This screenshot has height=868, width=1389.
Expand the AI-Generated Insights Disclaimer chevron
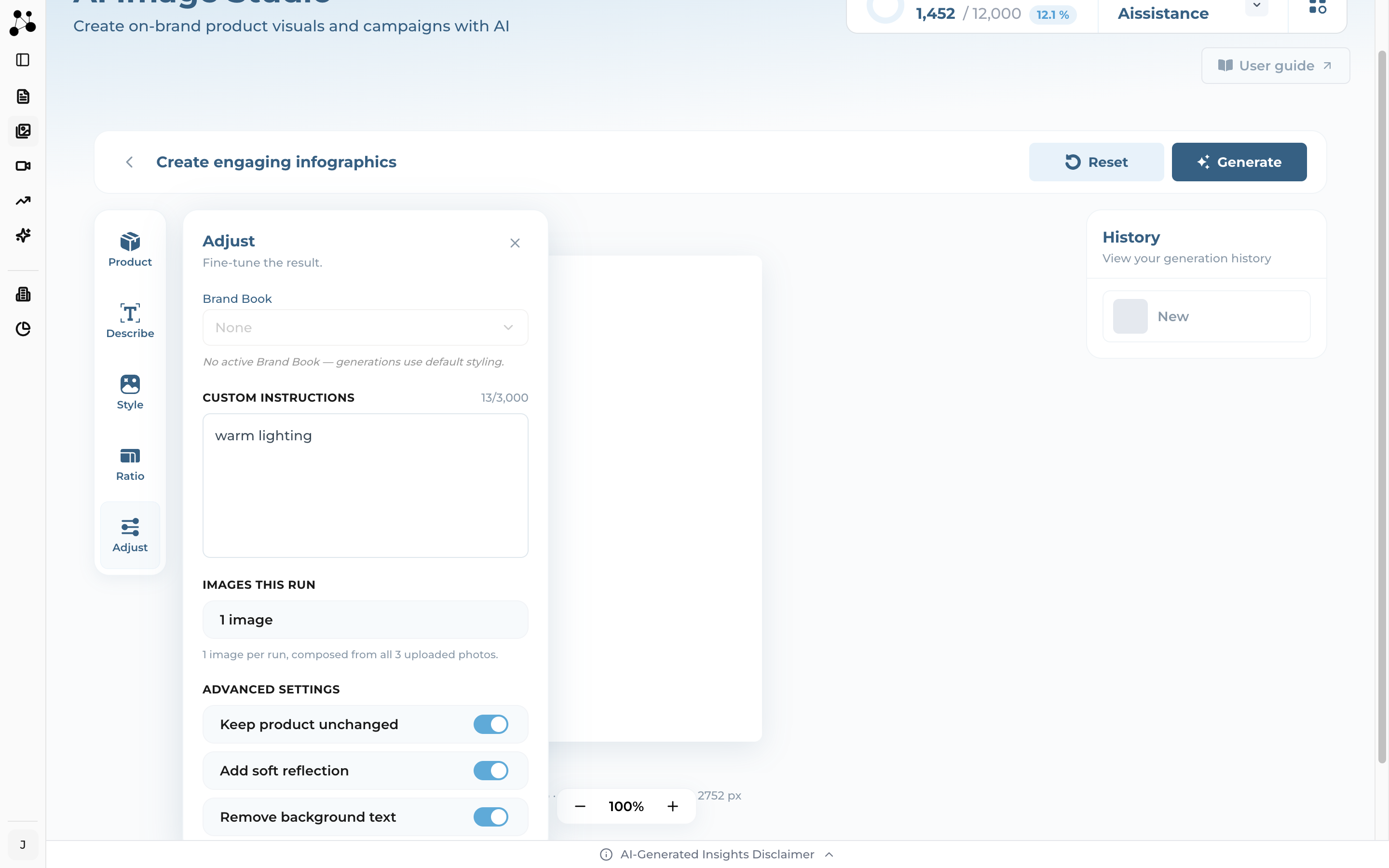pyautogui.click(x=830, y=855)
